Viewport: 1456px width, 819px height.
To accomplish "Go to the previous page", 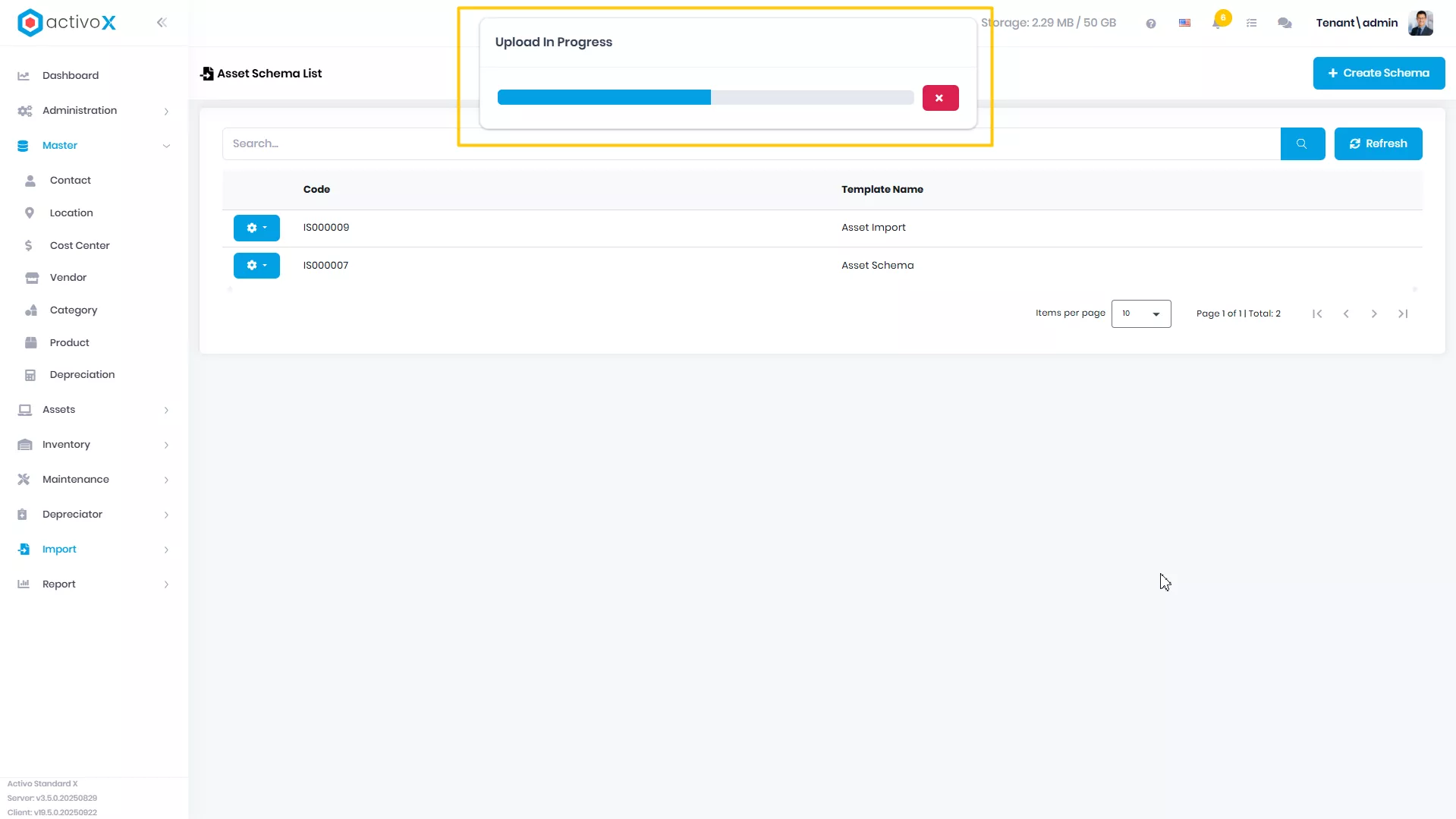I will point(1346,313).
